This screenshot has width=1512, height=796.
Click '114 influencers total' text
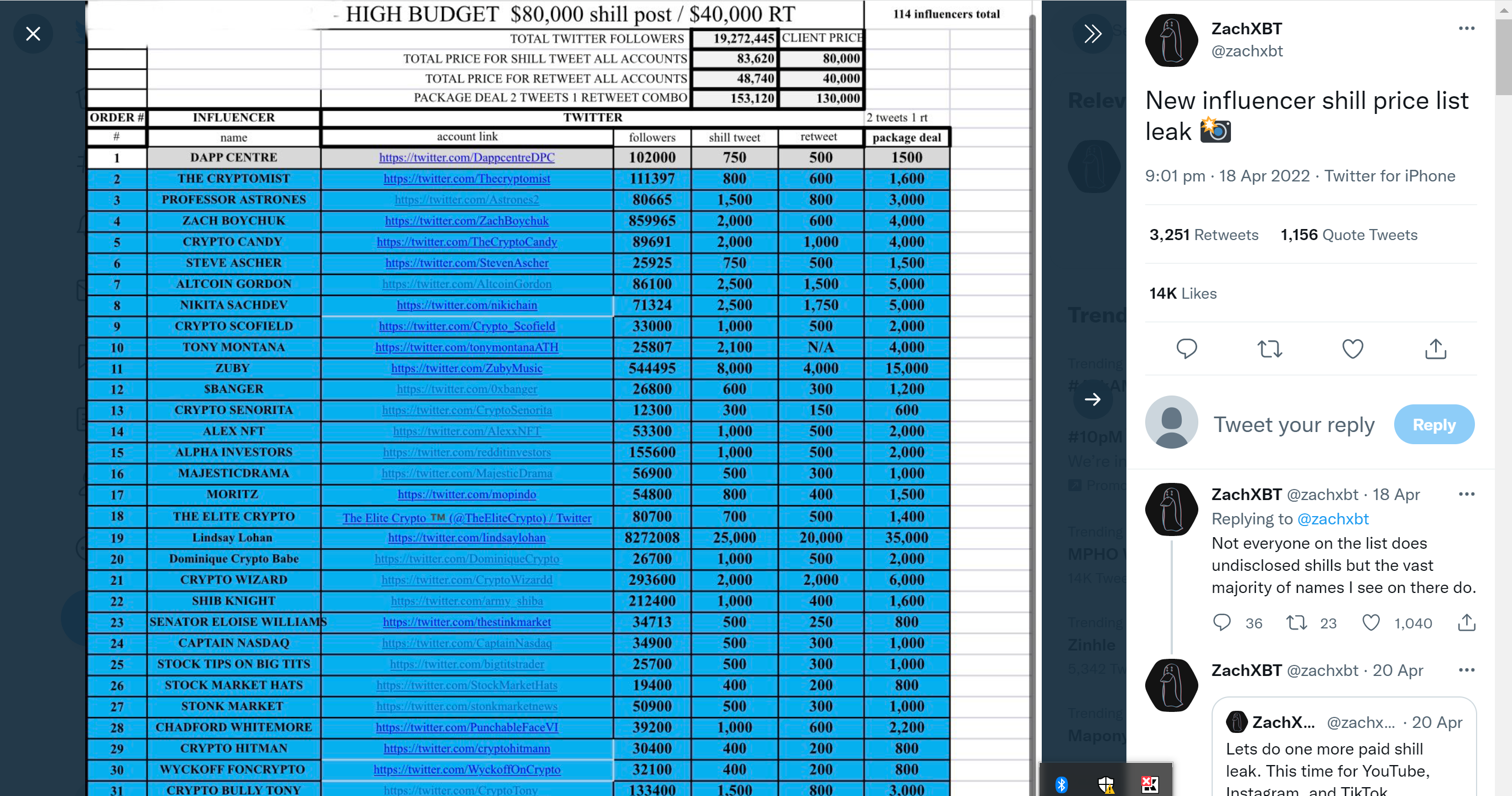click(946, 14)
